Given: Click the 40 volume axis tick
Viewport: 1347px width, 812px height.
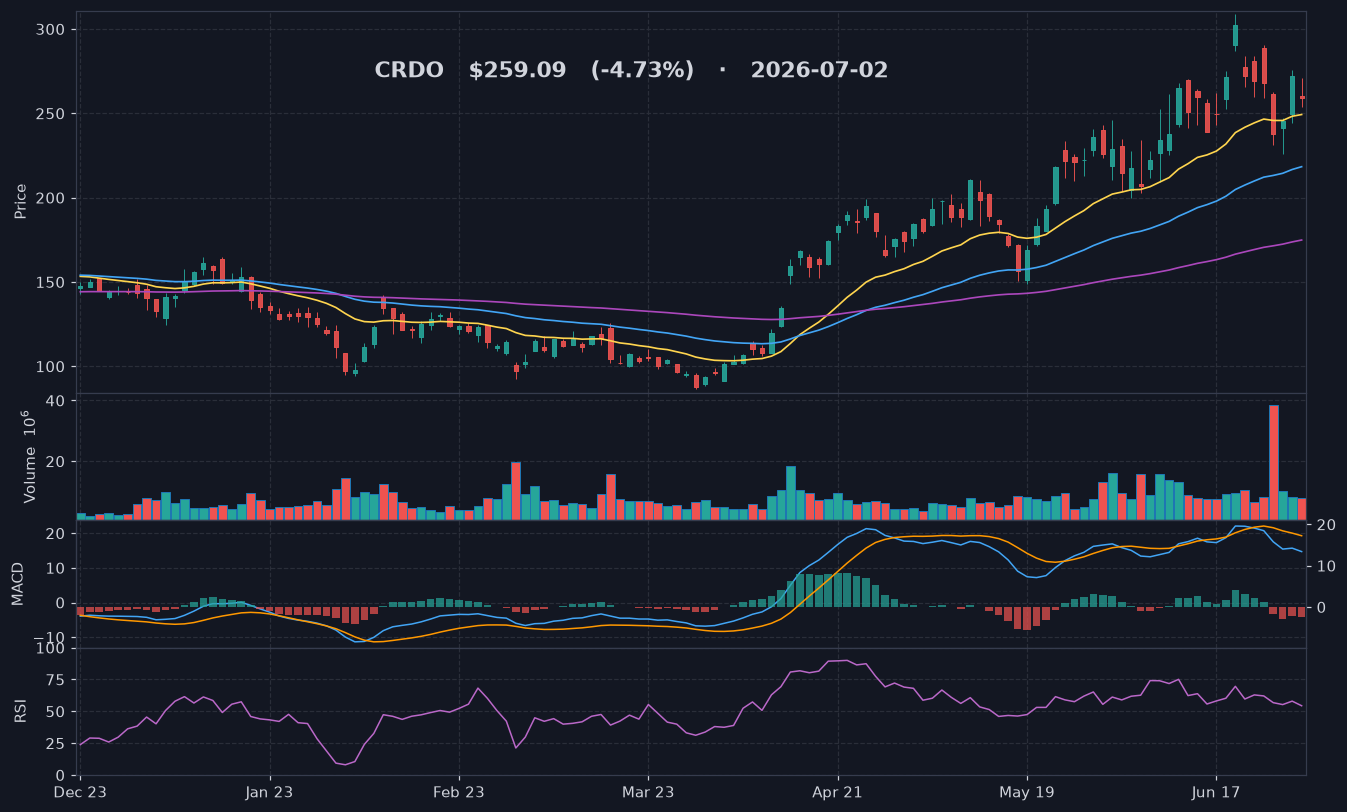Looking at the screenshot, I should click(56, 401).
